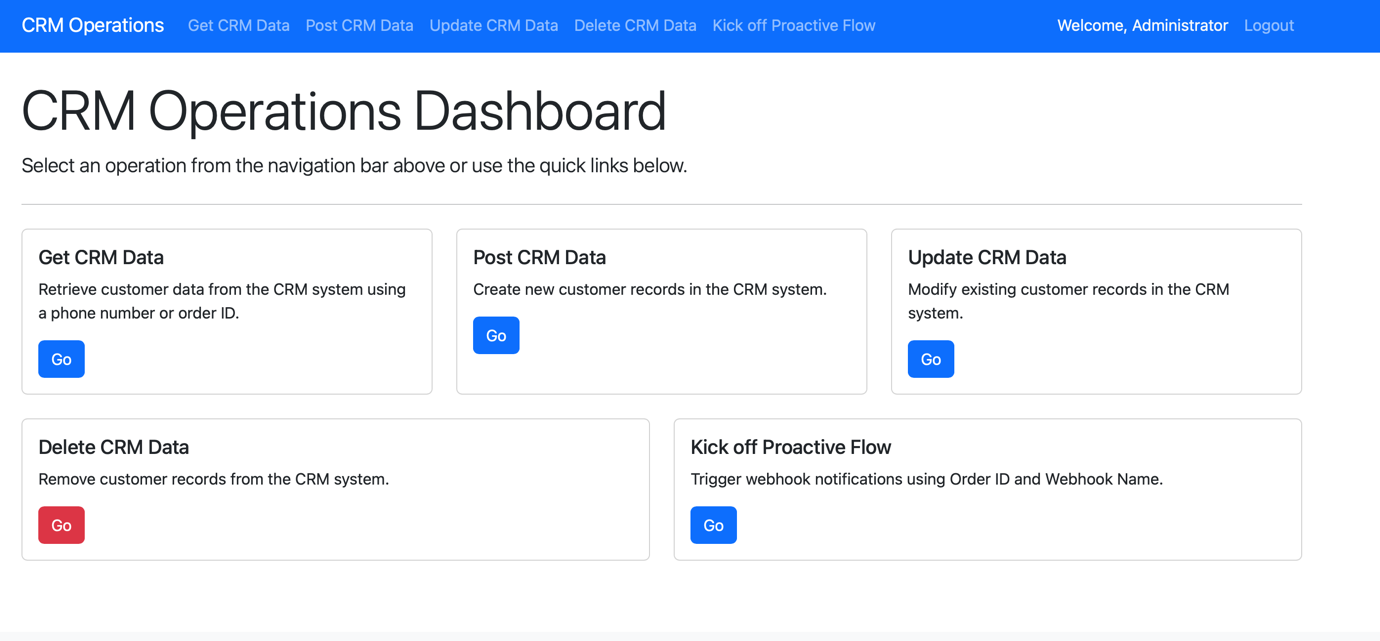Screen dimensions: 1380x641
Task: Go to Update CRM Data navbar link
Action: 493,26
